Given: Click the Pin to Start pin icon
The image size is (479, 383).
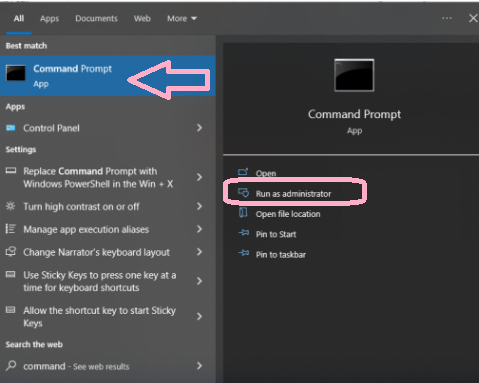Looking at the screenshot, I should (x=244, y=233).
